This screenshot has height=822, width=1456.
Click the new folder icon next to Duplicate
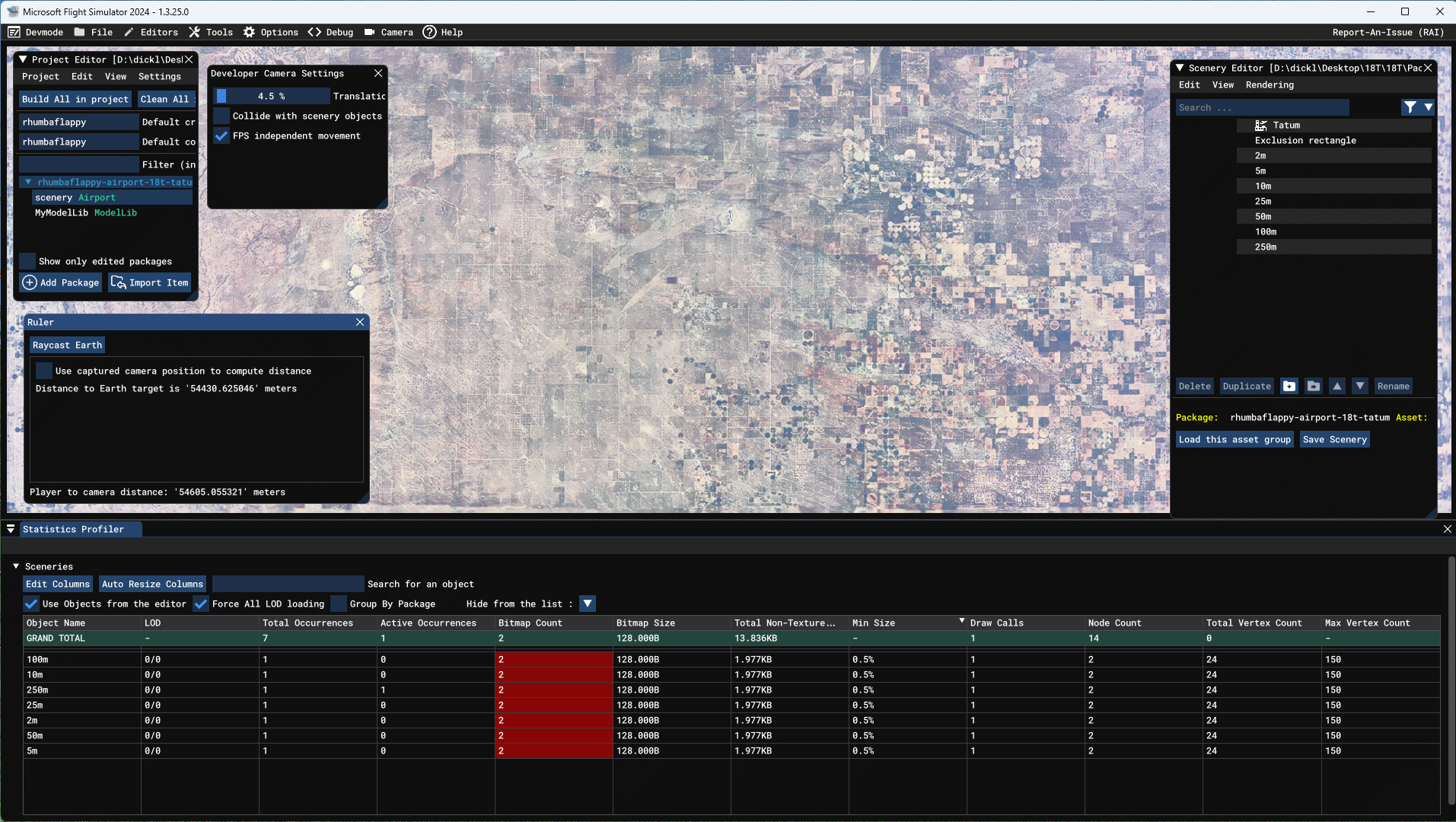(x=1289, y=387)
